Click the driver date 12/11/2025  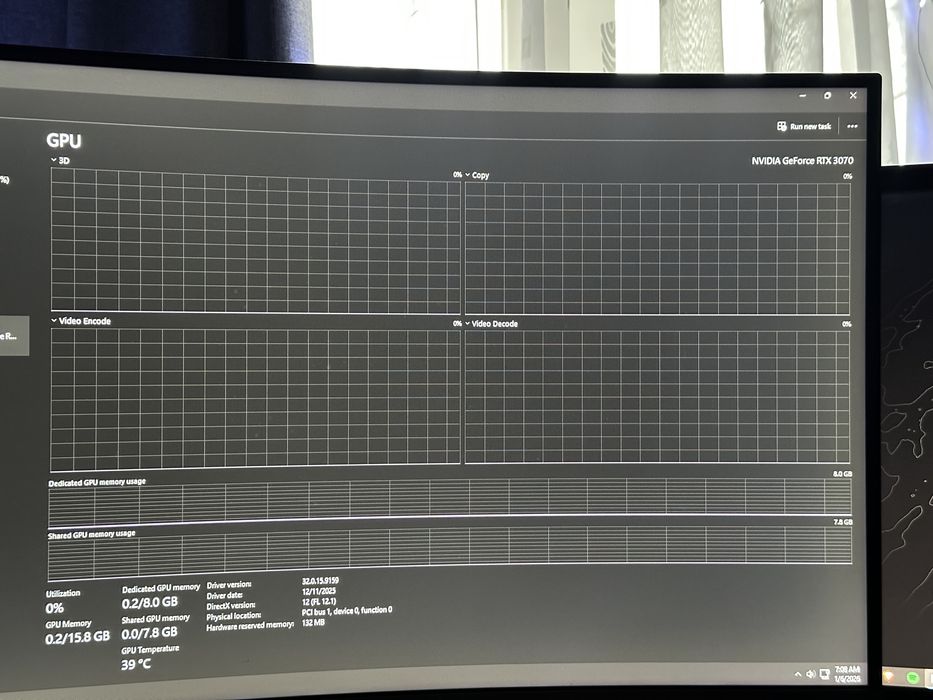pyautogui.click(x=319, y=591)
